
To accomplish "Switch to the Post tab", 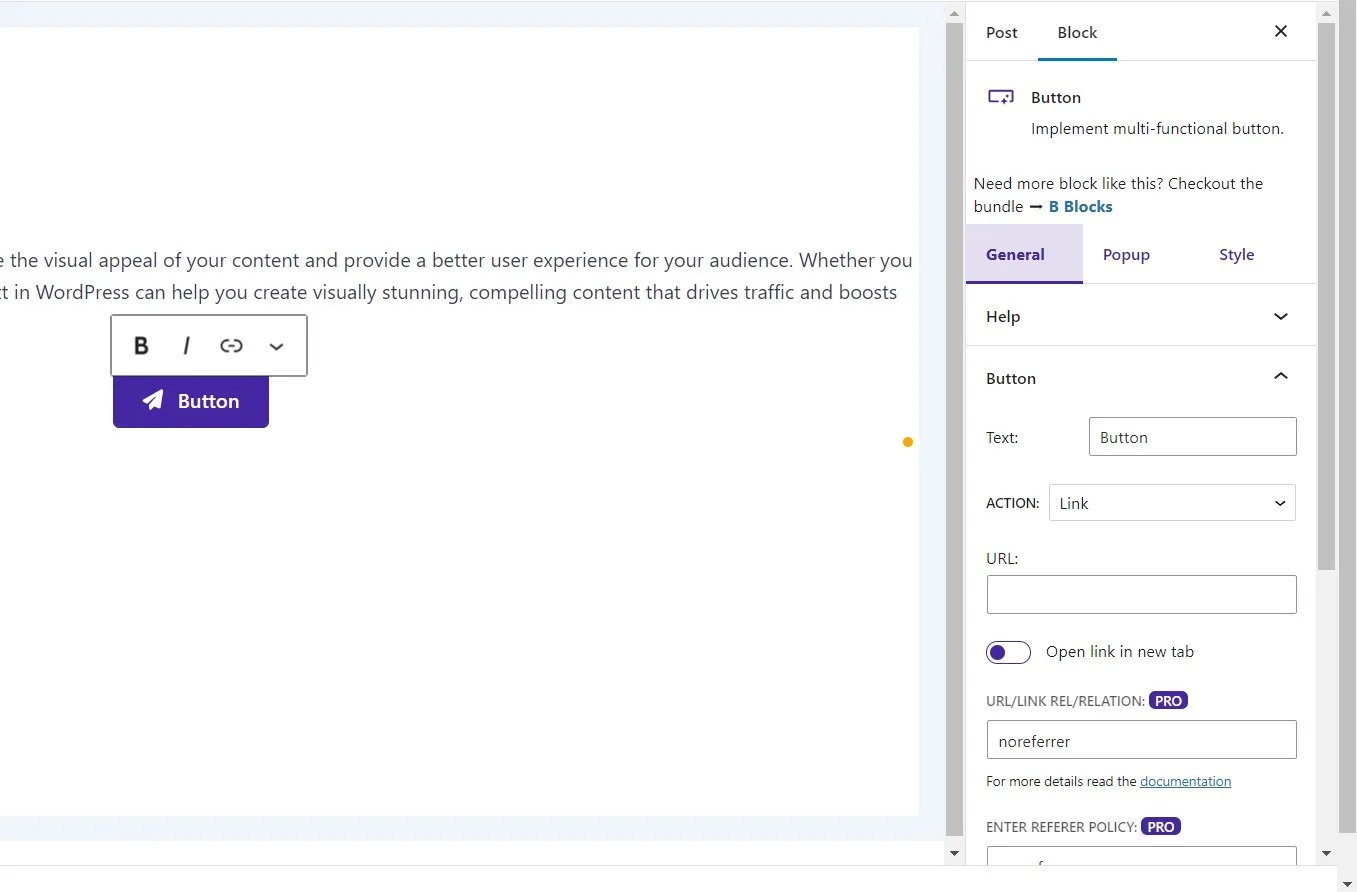I will [1001, 32].
